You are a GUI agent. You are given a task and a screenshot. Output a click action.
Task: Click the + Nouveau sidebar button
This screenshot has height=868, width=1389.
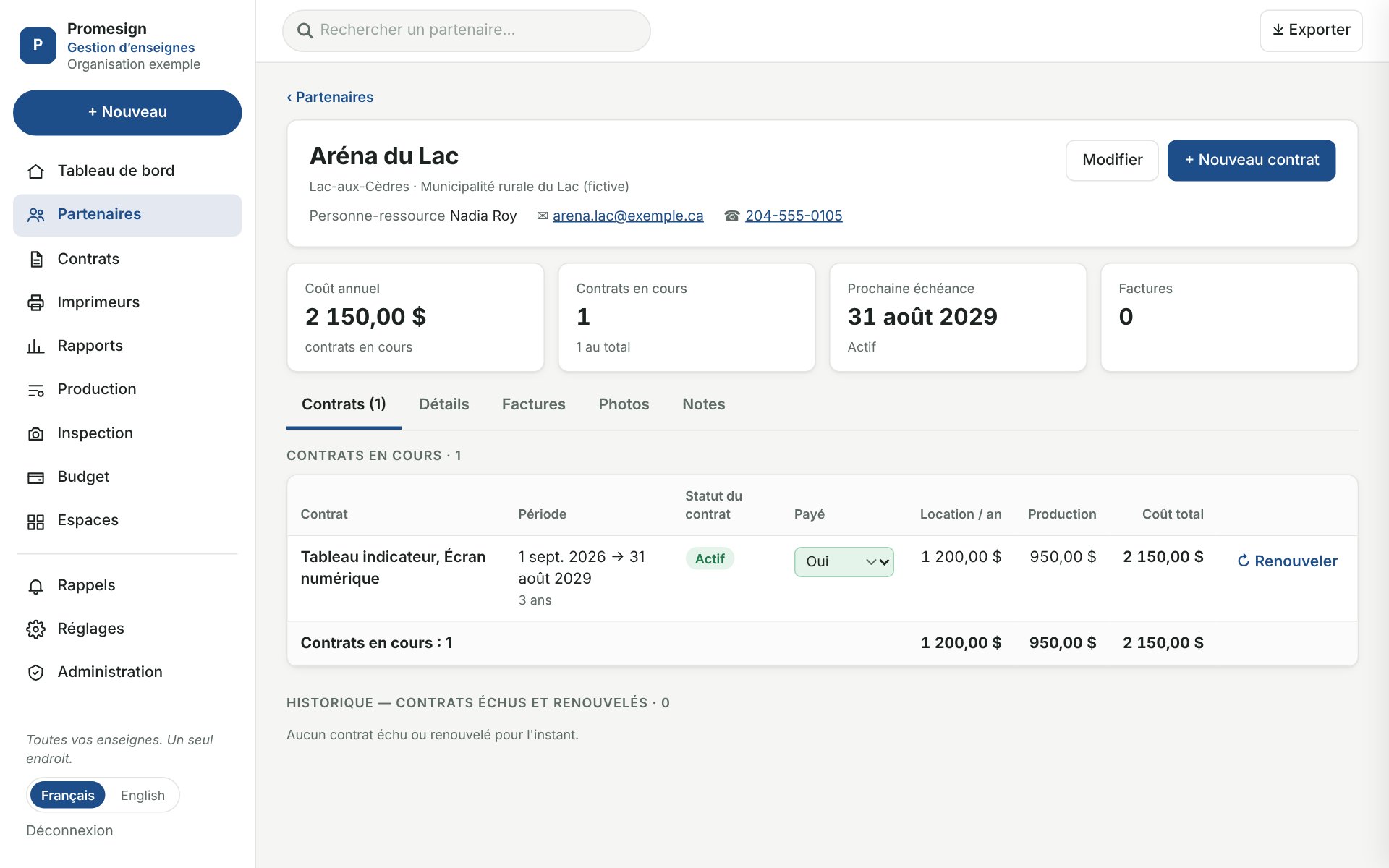pos(127,112)
